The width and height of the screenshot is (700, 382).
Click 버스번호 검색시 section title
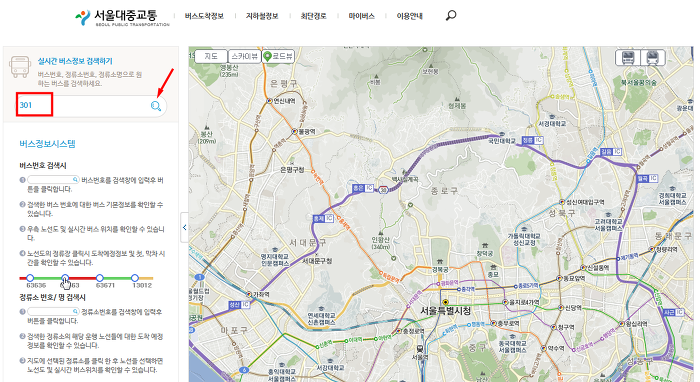tap(43, 166)
